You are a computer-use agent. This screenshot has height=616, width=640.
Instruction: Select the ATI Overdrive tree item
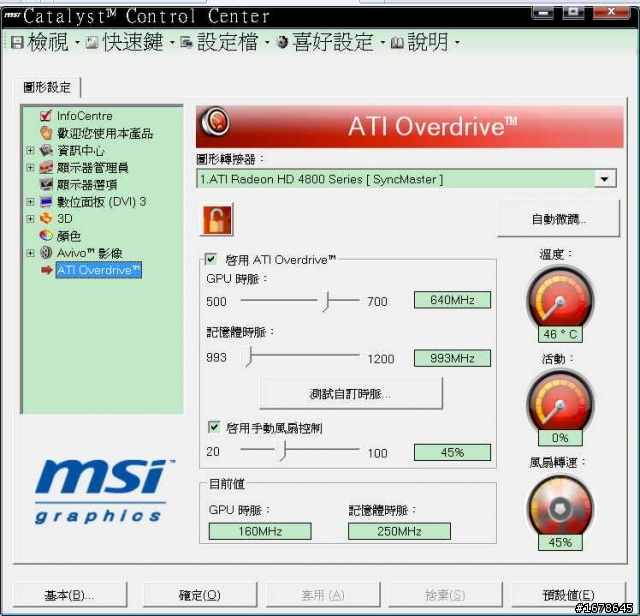point(99,270)
